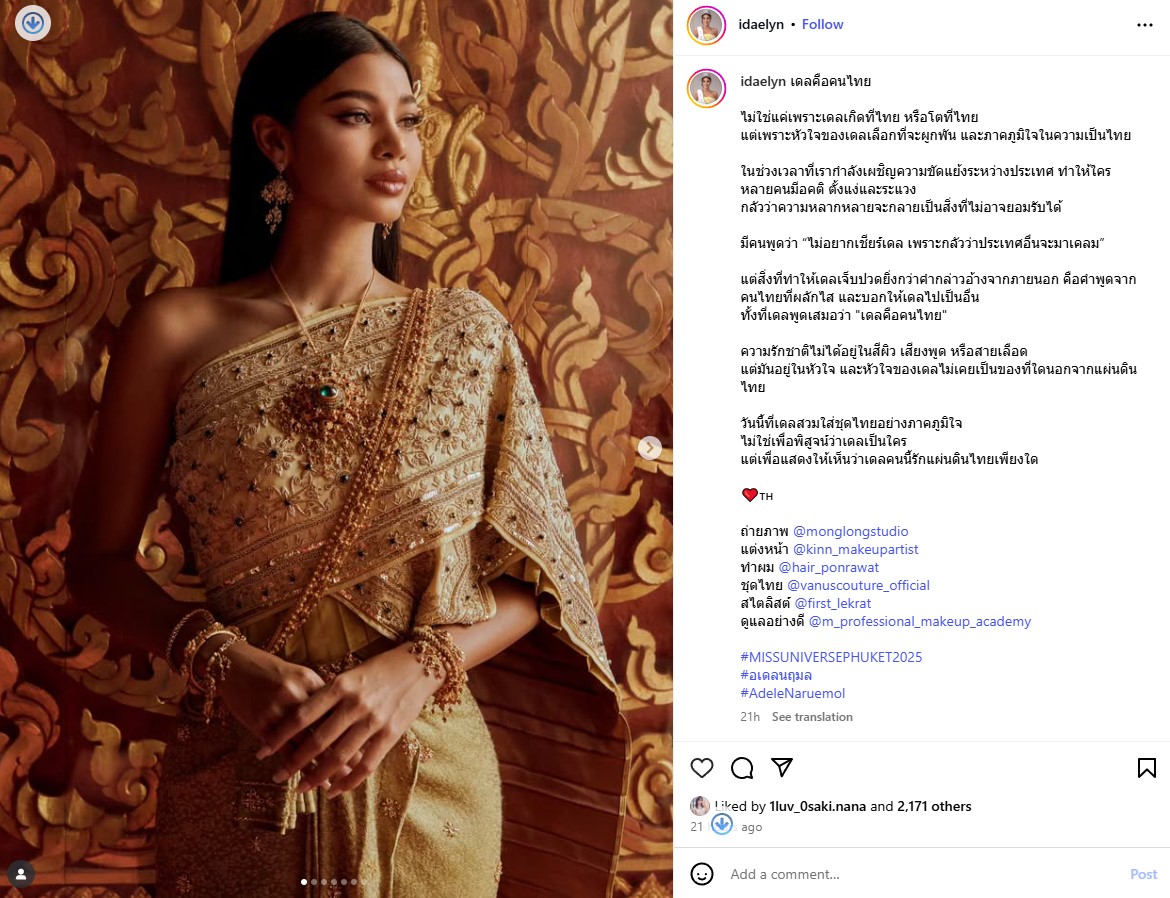Go to next photo with right arrow
The height and width of the screenshot is (898, 1170).
click(649, 448)
